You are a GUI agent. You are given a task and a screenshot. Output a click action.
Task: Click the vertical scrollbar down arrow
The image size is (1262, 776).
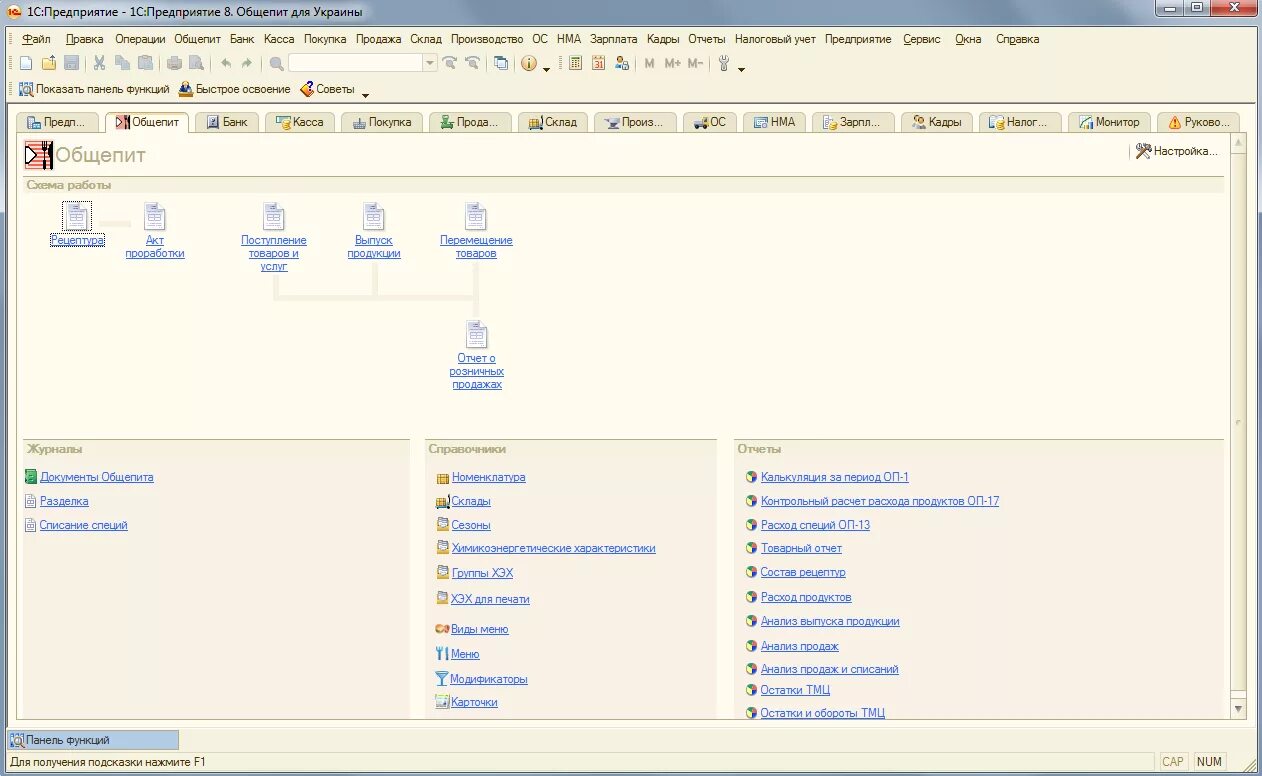tap(1239, 709)
